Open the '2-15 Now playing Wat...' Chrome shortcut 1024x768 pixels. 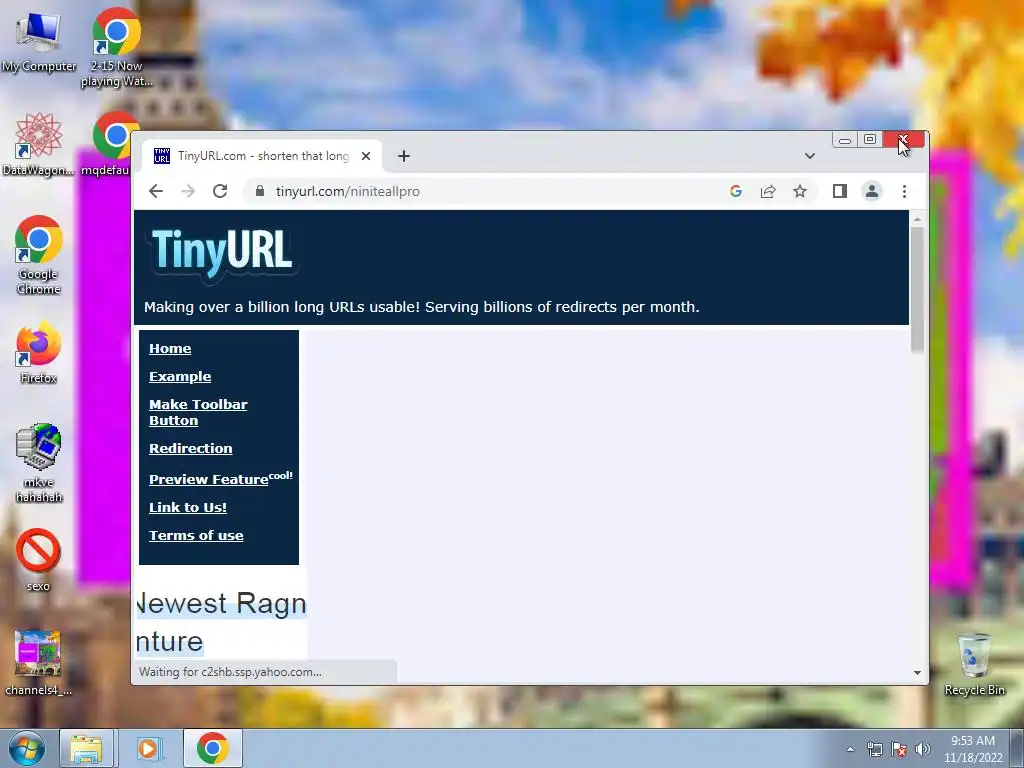click(x=116, y=48)
